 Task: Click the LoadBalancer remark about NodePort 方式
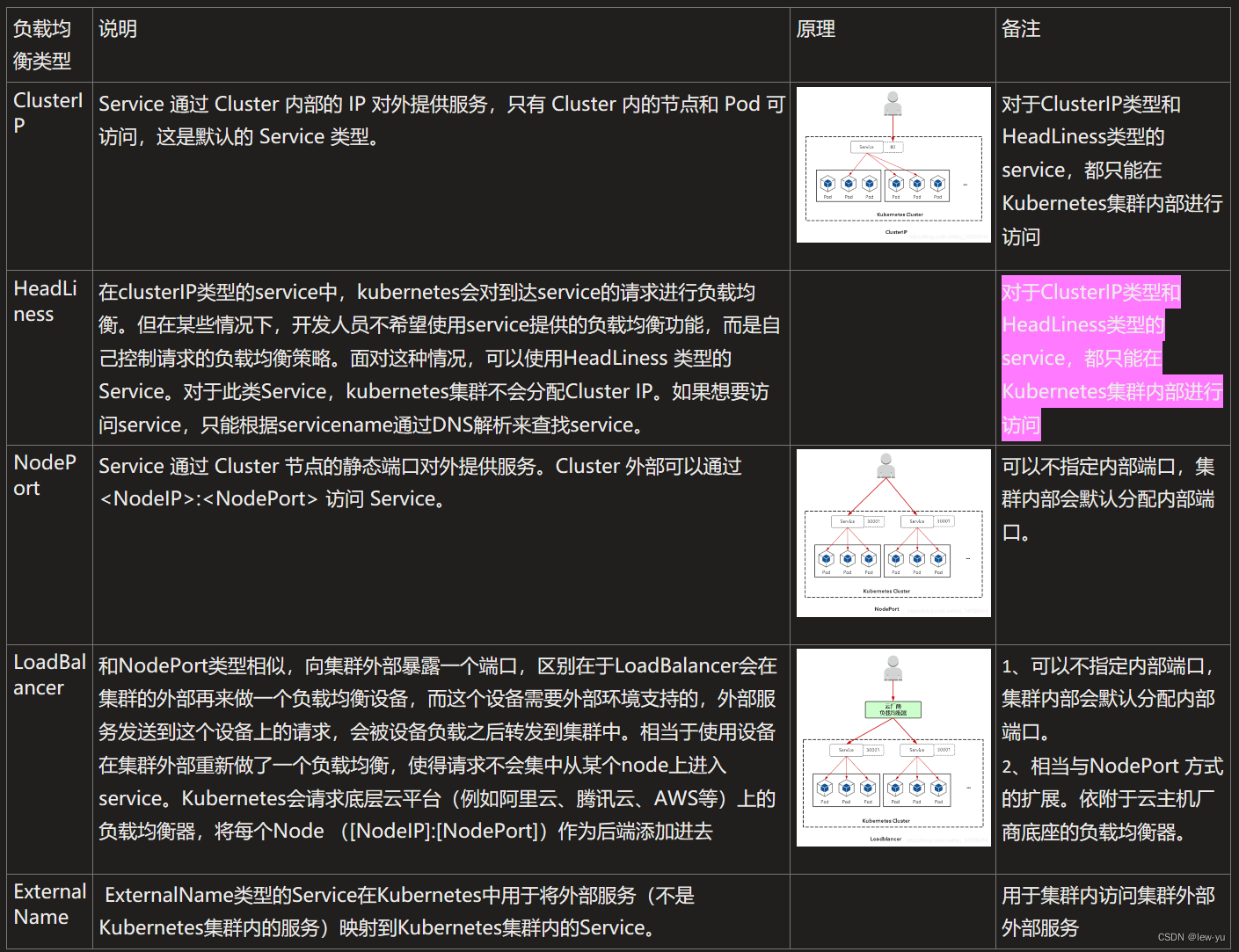pyautogui.click(x=1112, y=799)
